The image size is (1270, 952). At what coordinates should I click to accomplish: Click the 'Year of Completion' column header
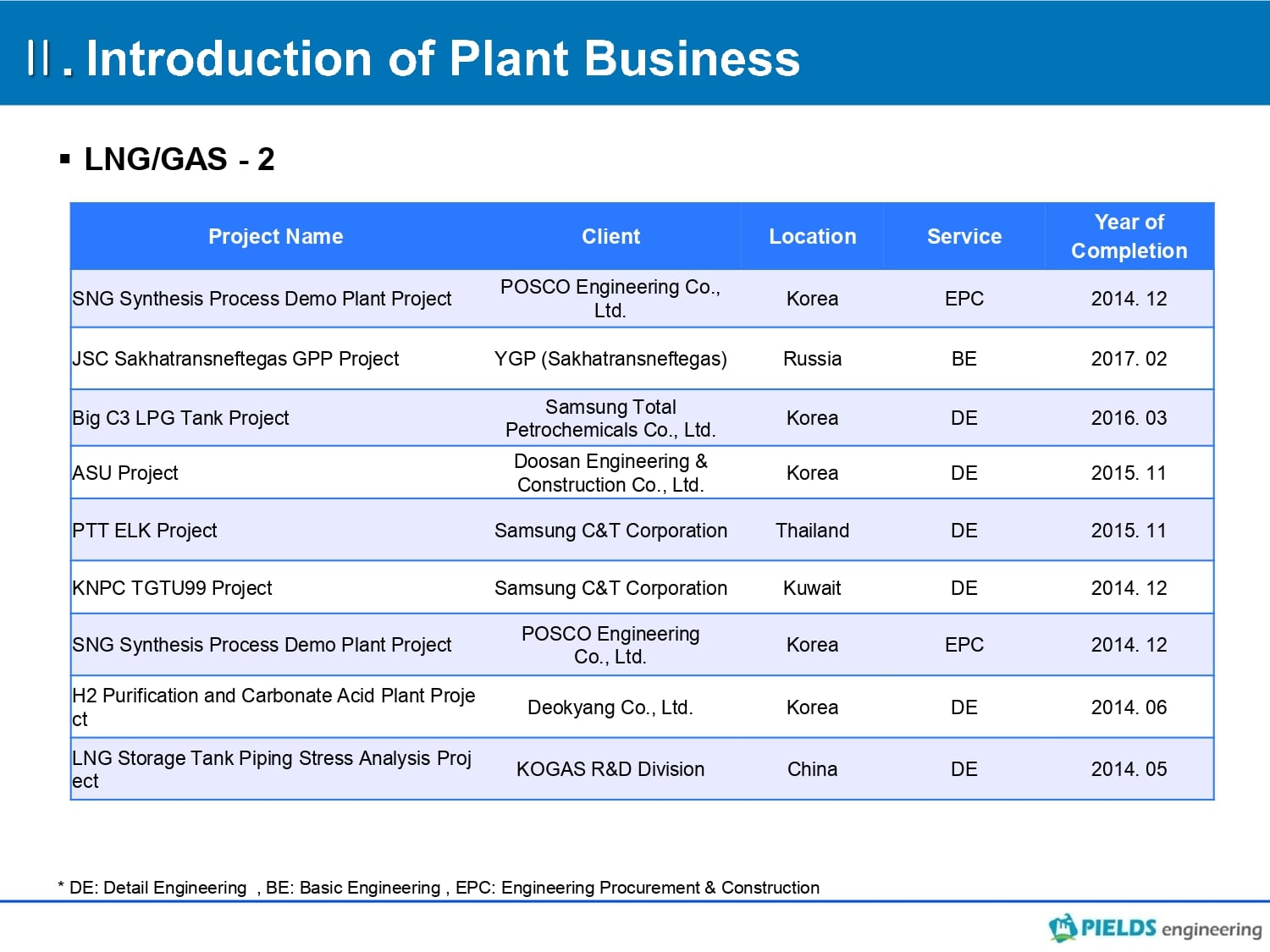pos(1129,236)
